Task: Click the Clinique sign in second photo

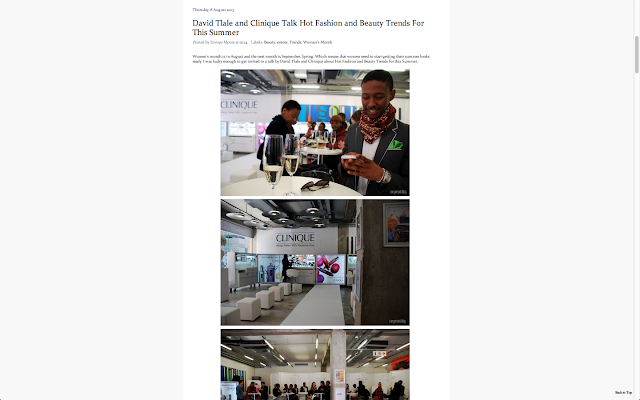Action: click(295, 239)
